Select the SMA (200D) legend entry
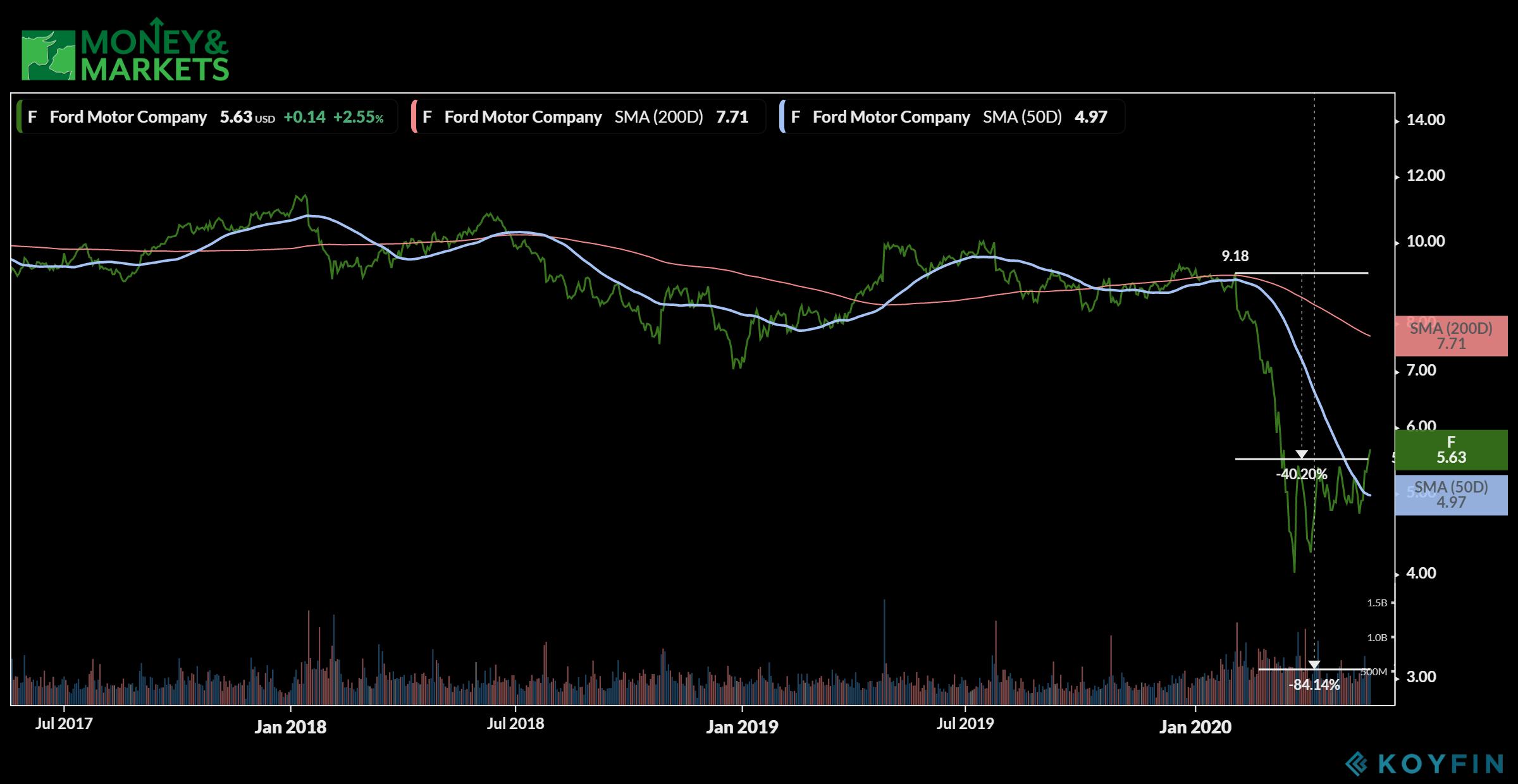Viewport: 1518px width, 784px height. pos(588,117)
